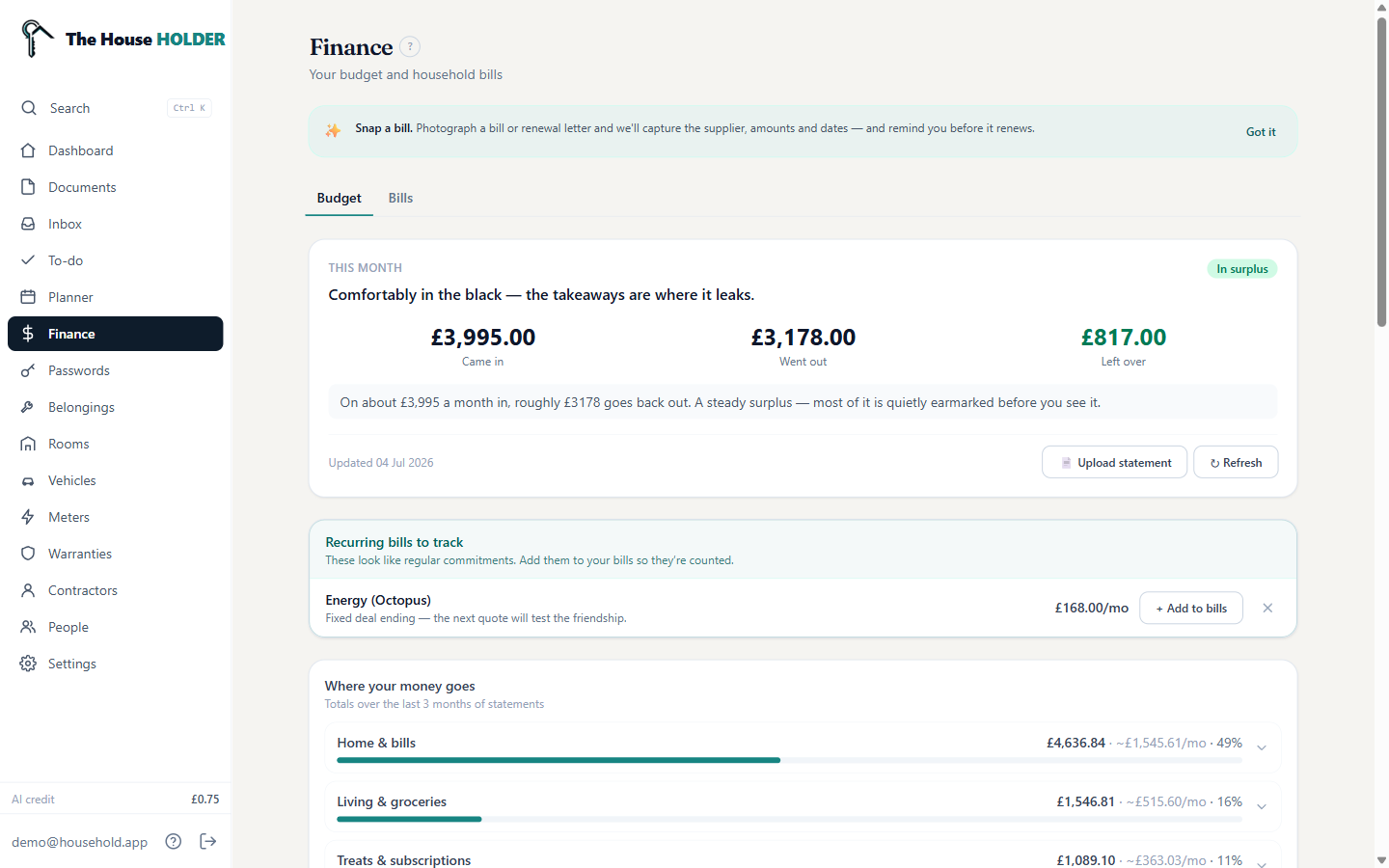
Task: Click the £3,178.00 Went out amount
Action: pos(803,338)
